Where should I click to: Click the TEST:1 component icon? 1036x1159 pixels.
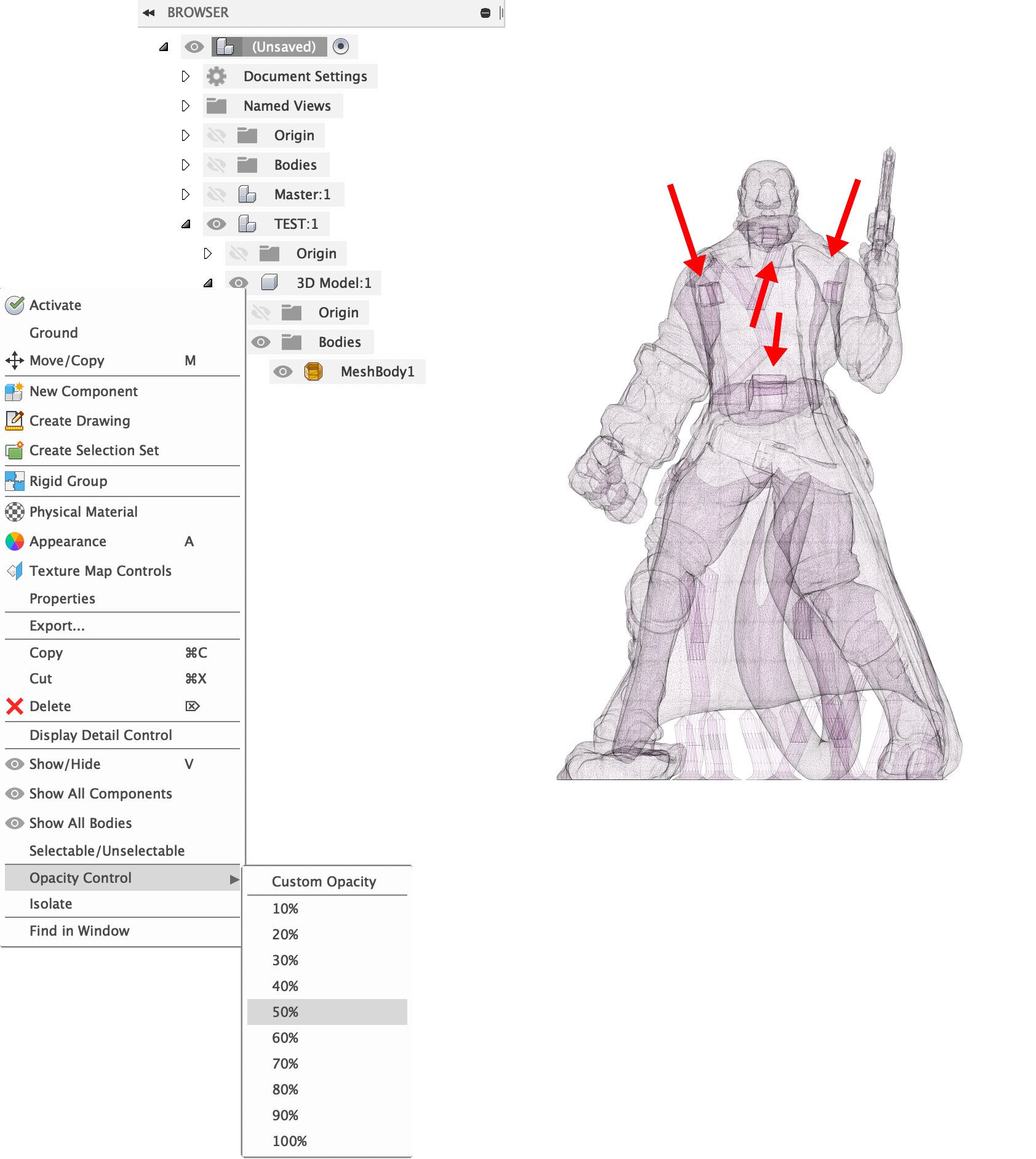coord(247,224)
